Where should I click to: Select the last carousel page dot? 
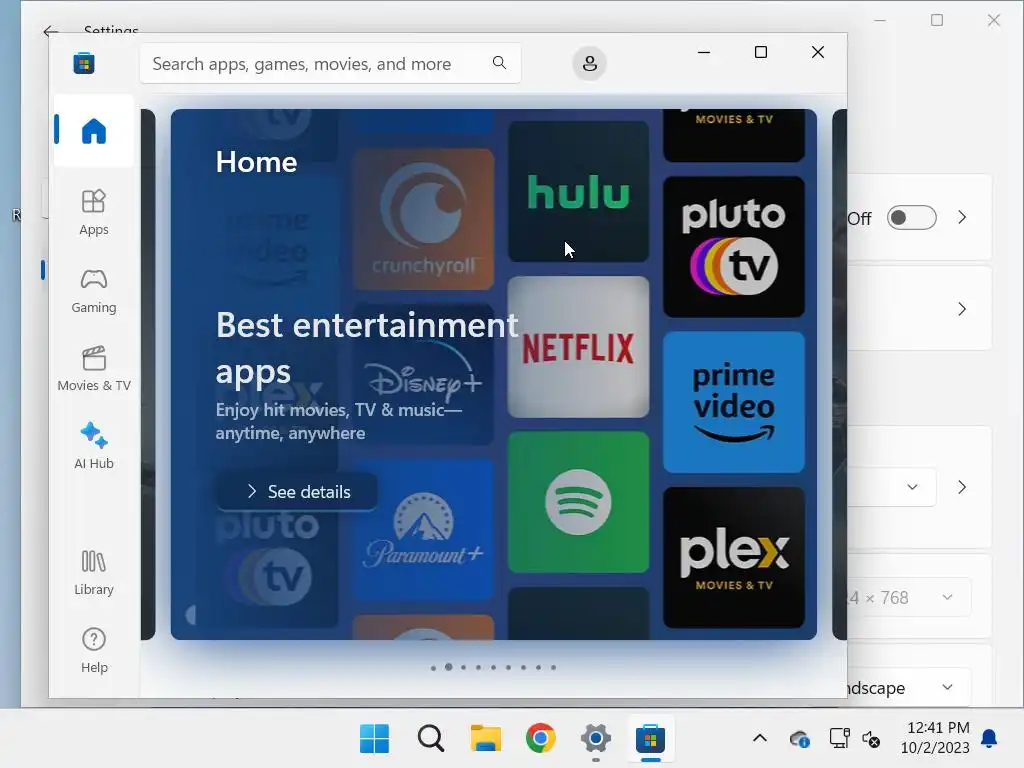(553, 667)
